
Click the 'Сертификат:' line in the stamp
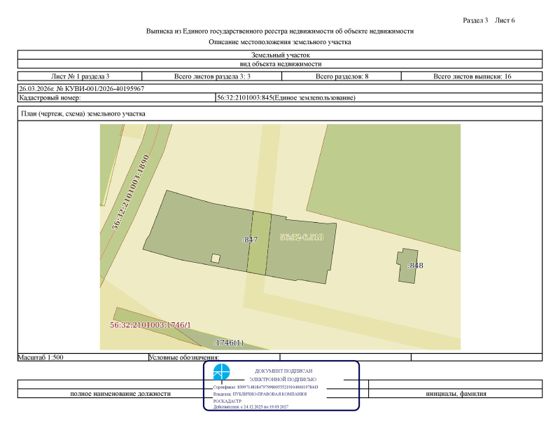(x=266, y=387)
